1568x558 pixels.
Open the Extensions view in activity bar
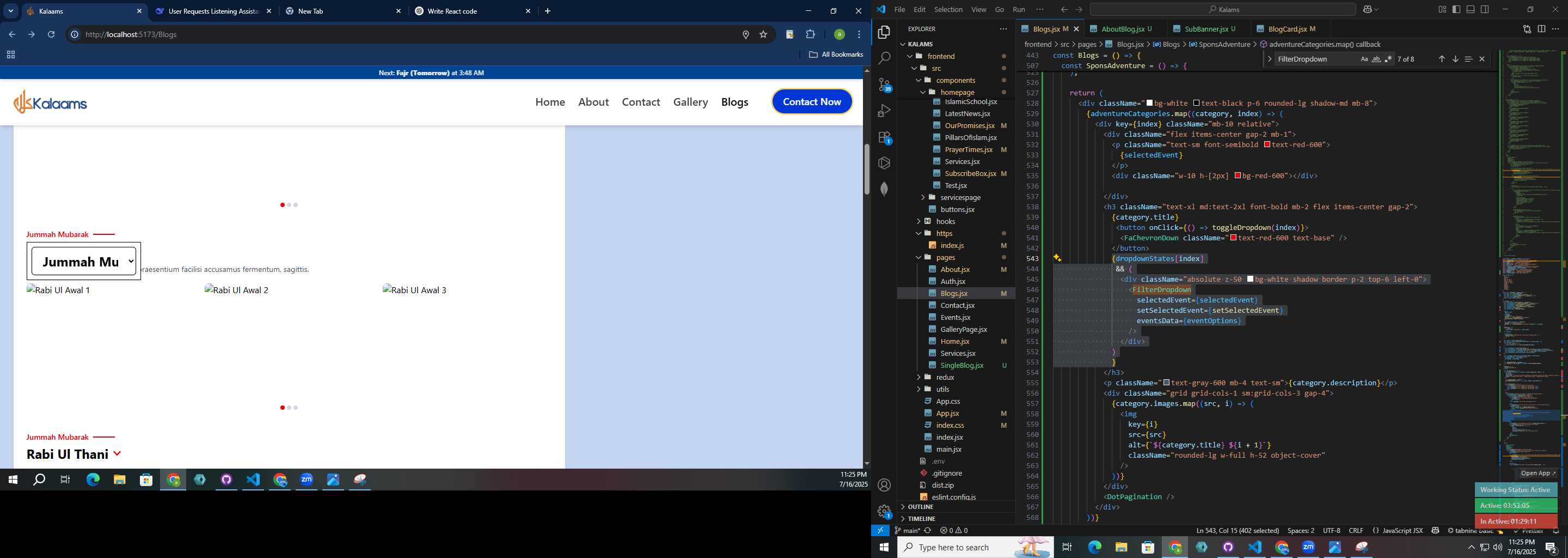click(x=884, y=138)
